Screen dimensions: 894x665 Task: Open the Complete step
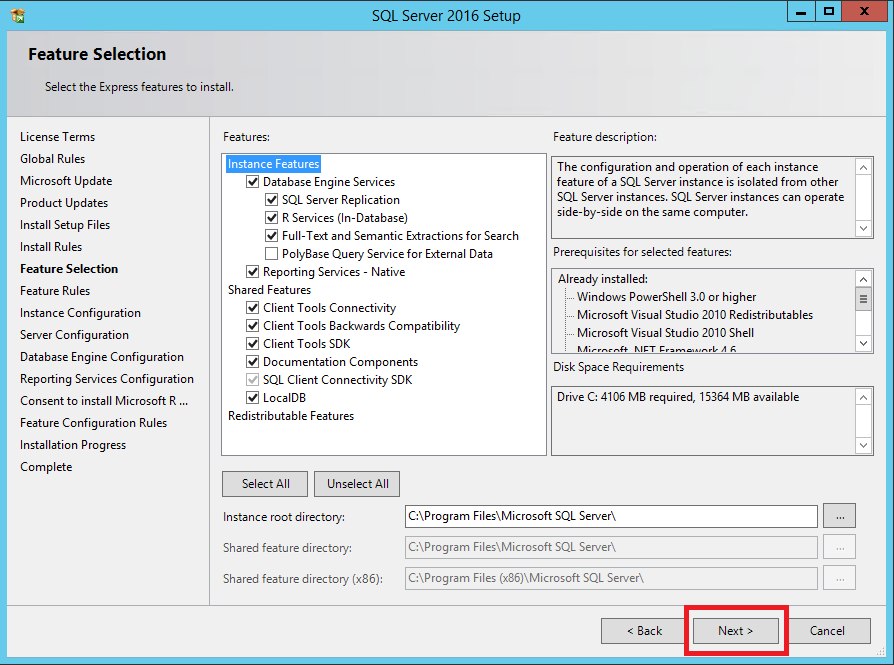(46, 467)
